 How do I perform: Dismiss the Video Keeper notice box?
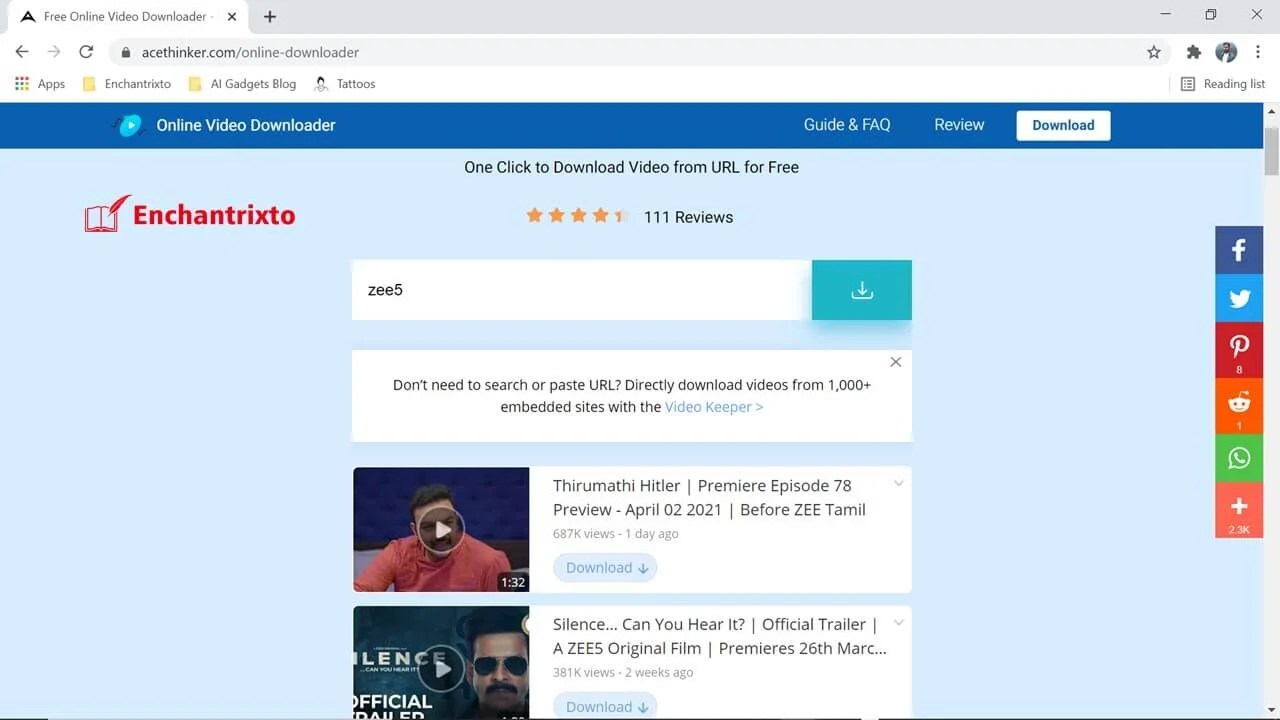(x=896, y=362)
